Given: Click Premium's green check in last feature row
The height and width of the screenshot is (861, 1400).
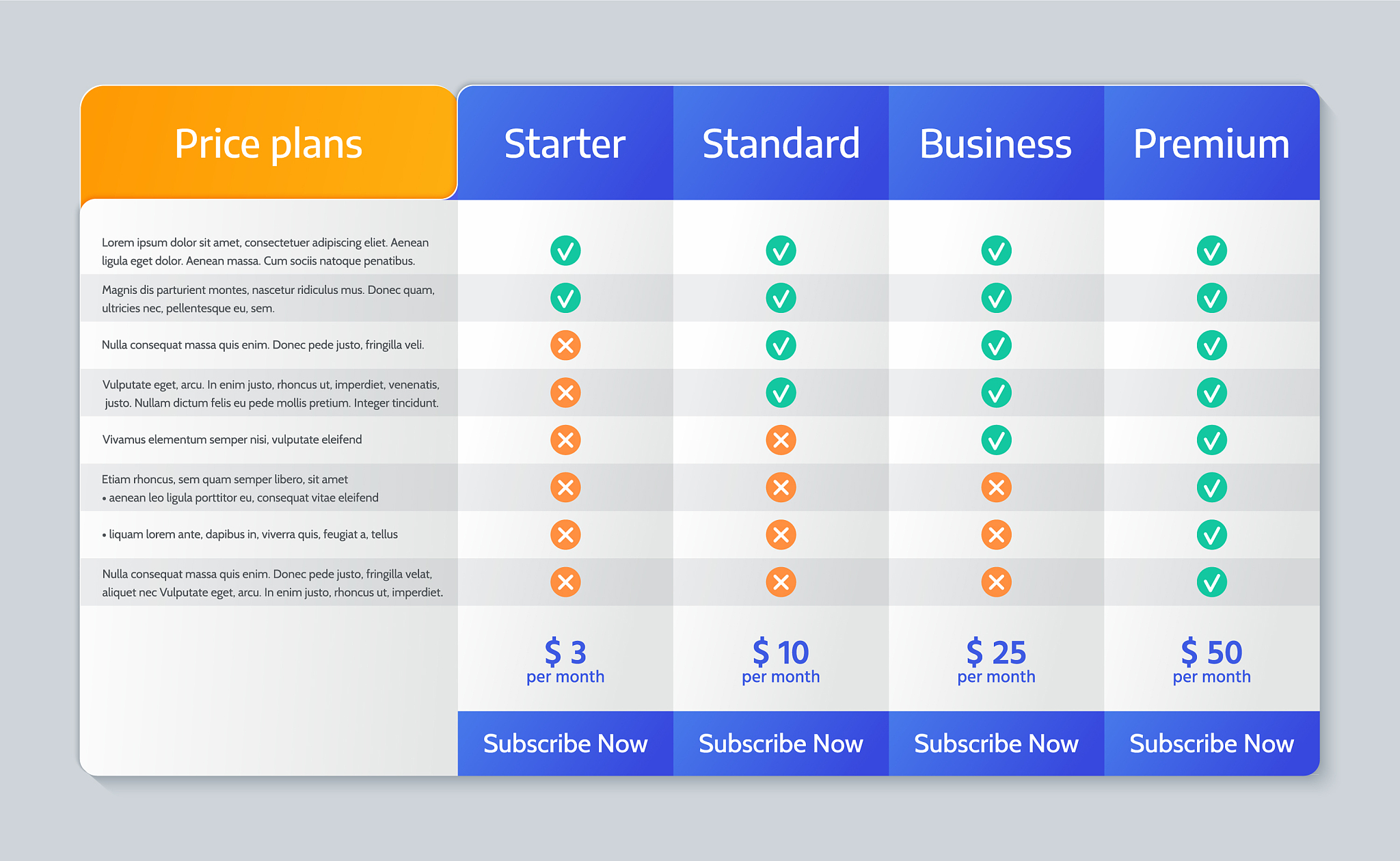Looking at the screenshot, I should (1211, 582).
